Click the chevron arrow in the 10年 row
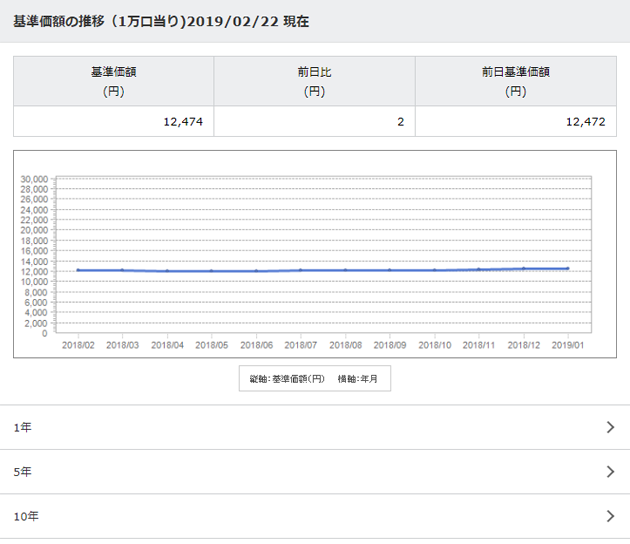Viewport: 630px width, 544px height. pos(610,517)
